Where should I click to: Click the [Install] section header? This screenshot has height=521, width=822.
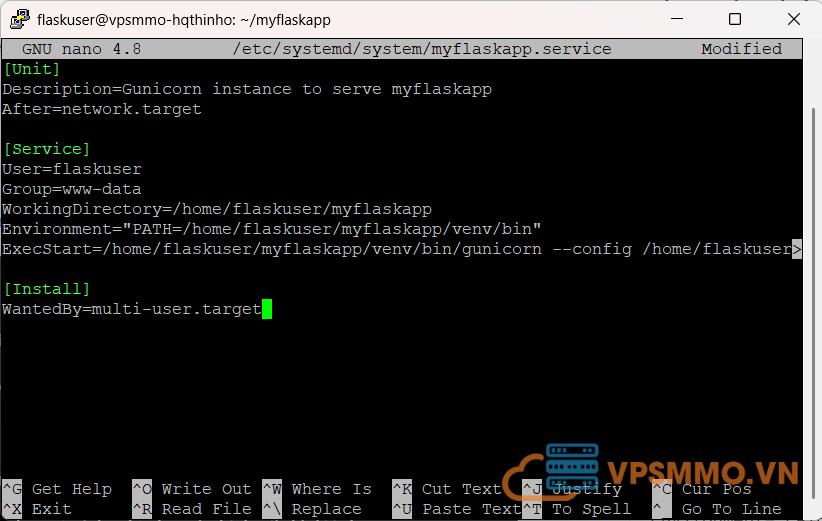(47, 289)
